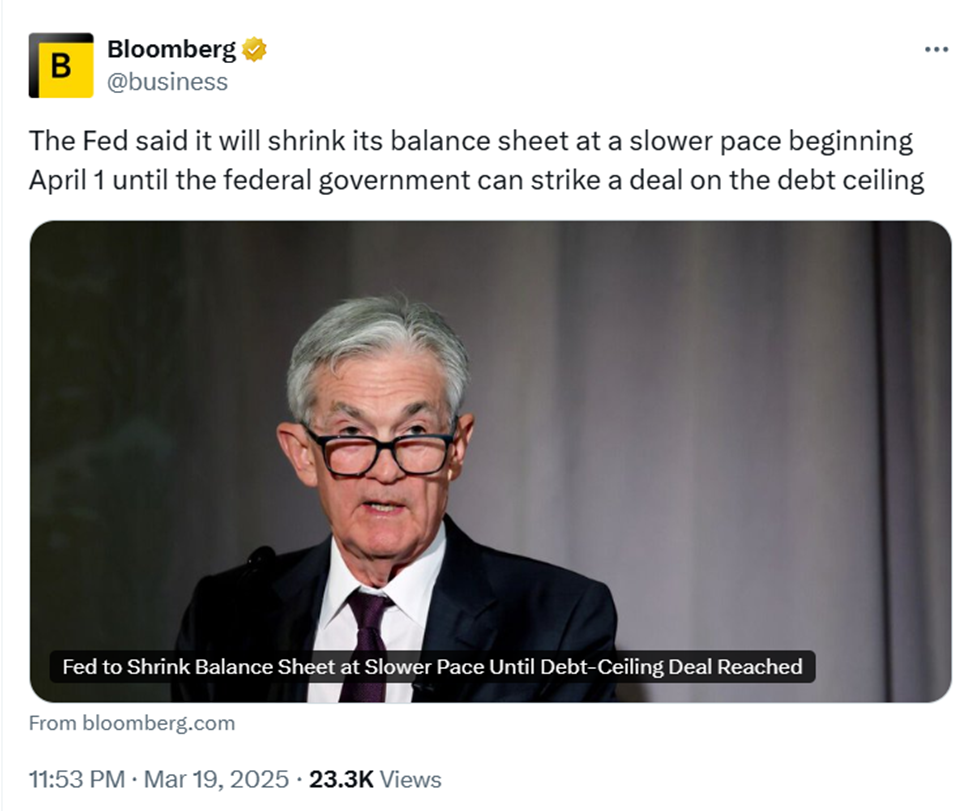Click the purple tie in the photo

click(368, 646)
